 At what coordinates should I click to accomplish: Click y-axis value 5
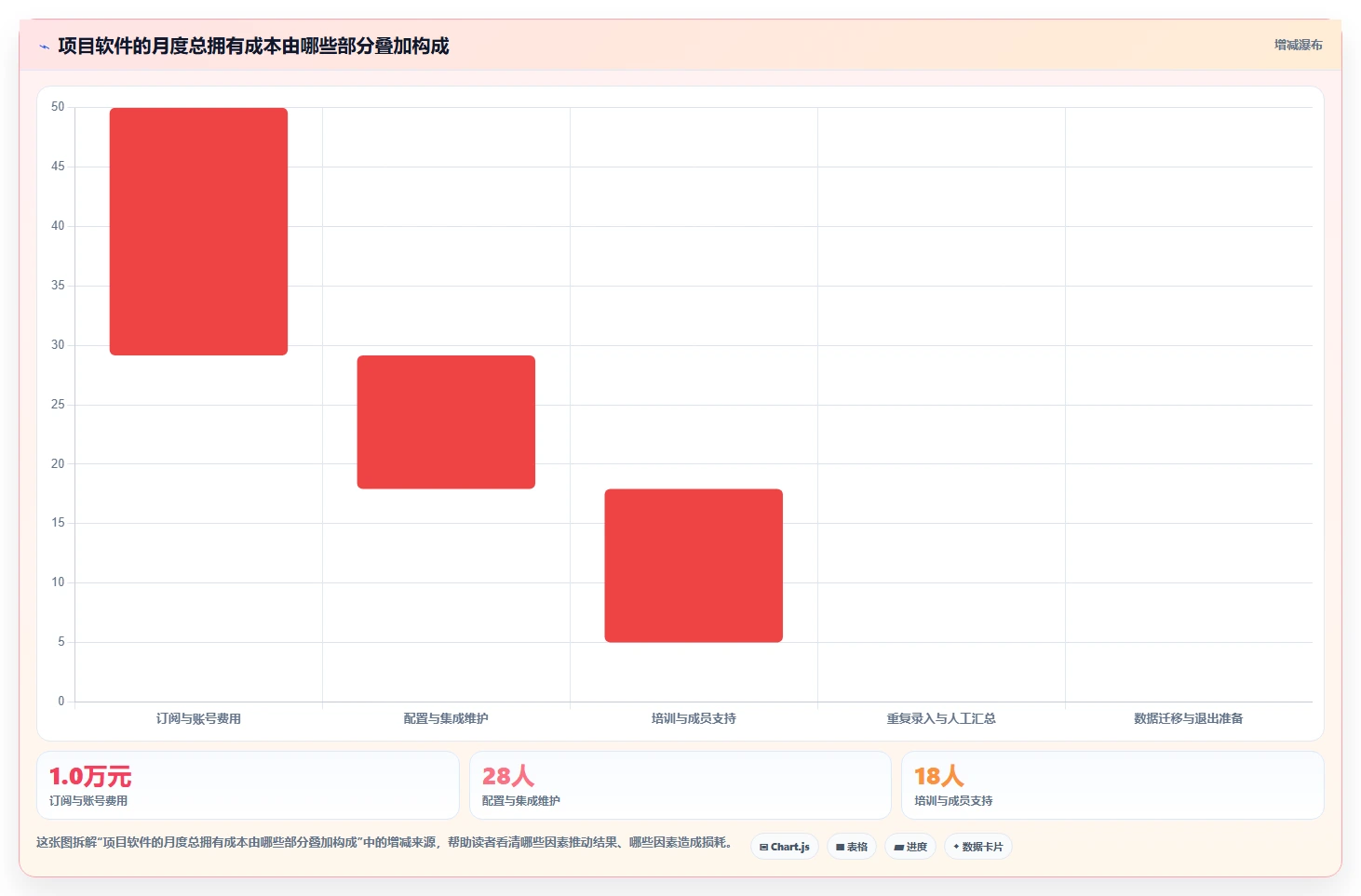click(61, 642)
